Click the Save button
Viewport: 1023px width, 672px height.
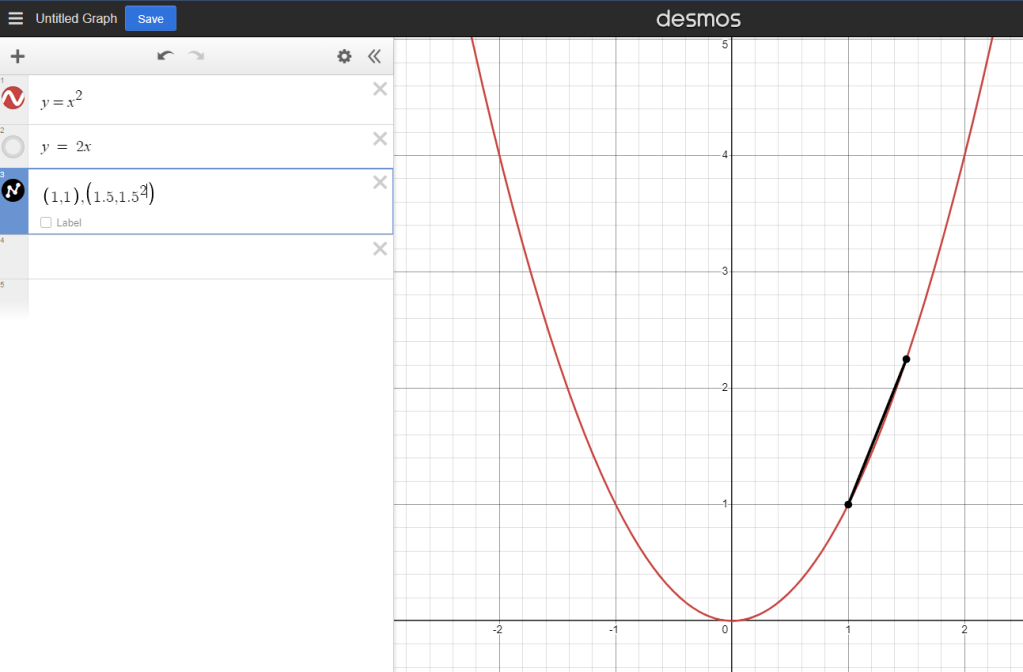click(150, 18)
